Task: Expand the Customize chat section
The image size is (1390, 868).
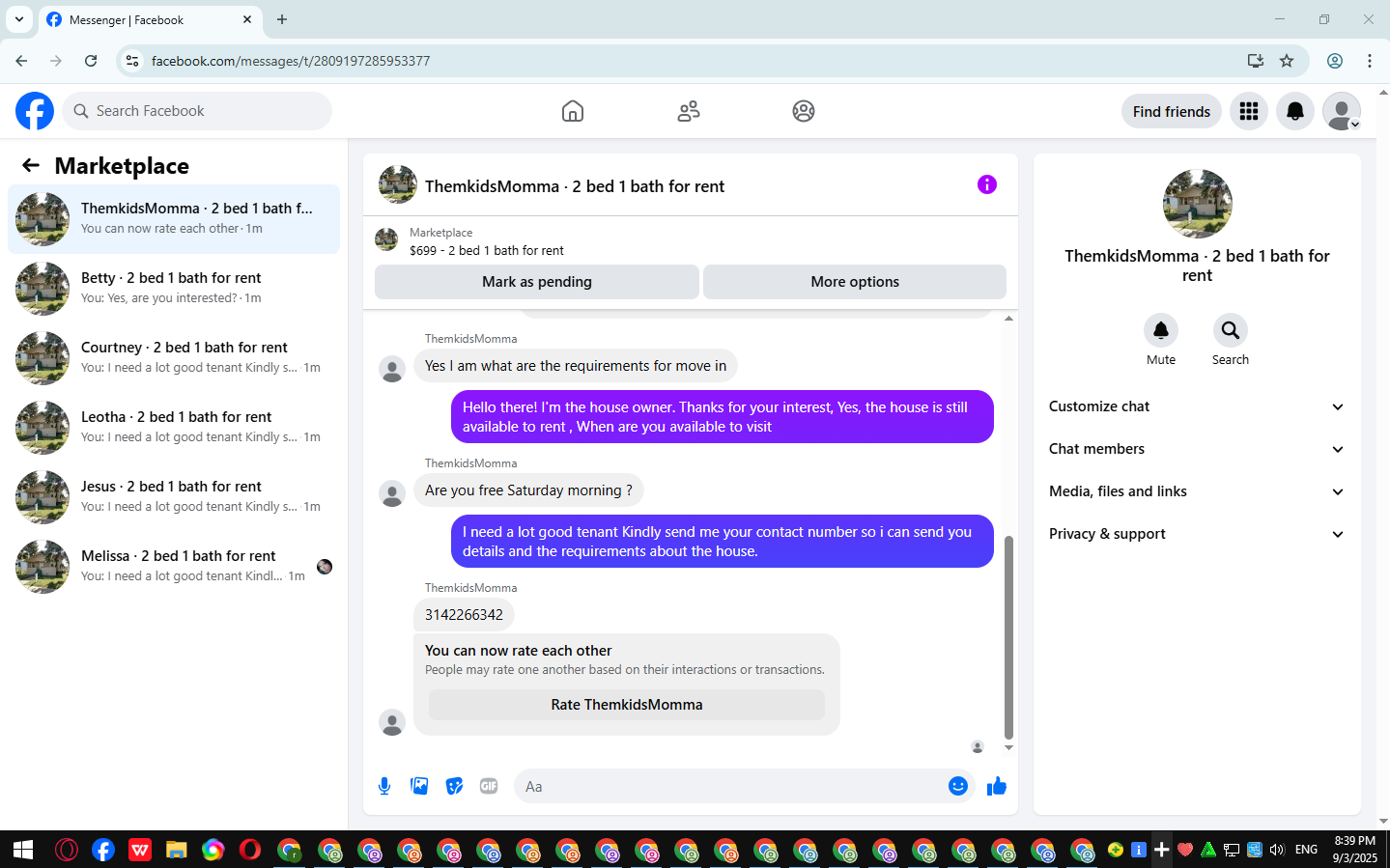Action: pyautogui.click(x=1197, y=406)
